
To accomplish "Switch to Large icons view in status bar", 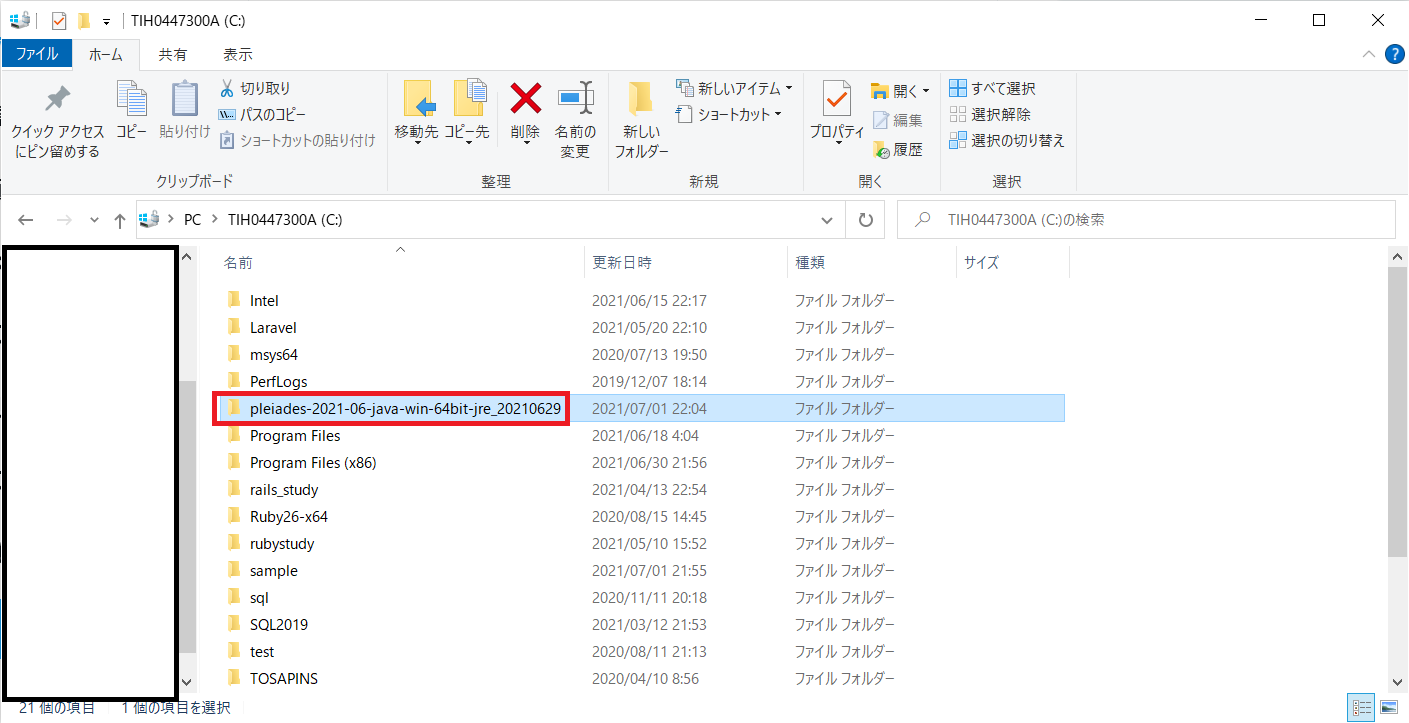I will point(1388,708).
